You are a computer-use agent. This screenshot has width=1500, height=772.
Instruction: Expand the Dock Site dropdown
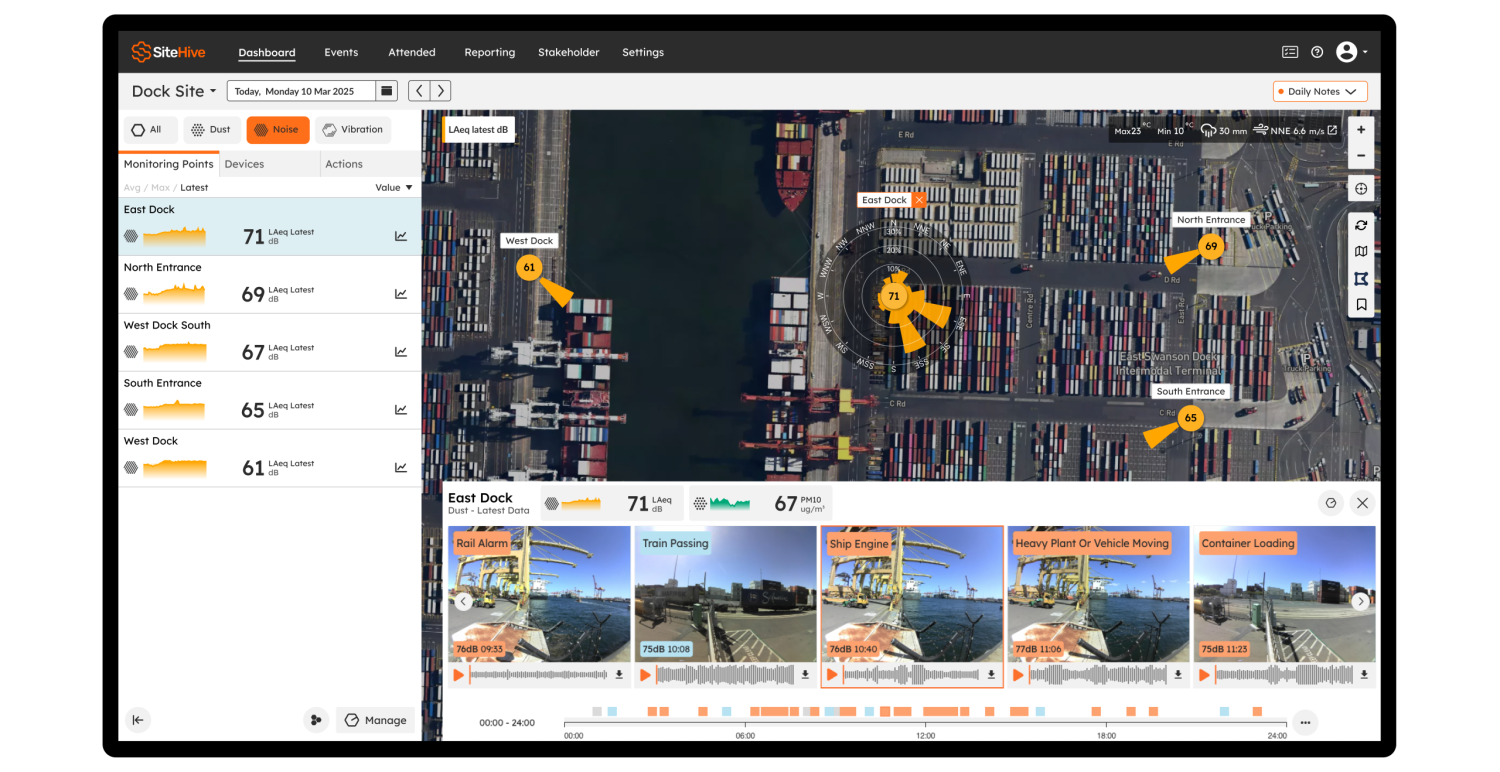pyautogui.click(x=174, y=91)
